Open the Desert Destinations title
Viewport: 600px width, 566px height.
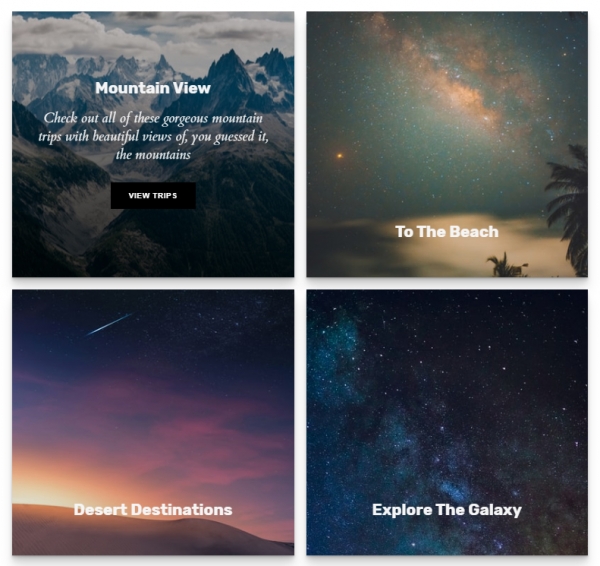[x=153, y=510]
